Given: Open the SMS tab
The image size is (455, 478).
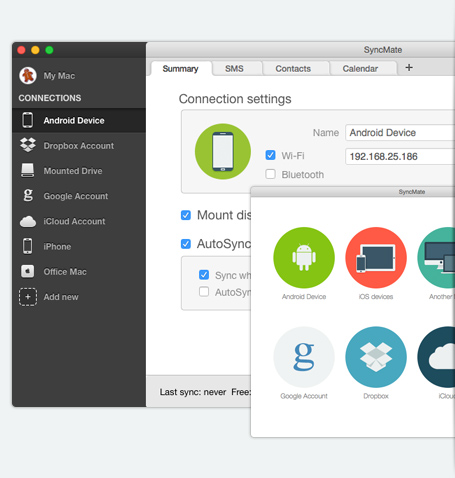Looking at the screenshot, I should [x=234, y=69].
